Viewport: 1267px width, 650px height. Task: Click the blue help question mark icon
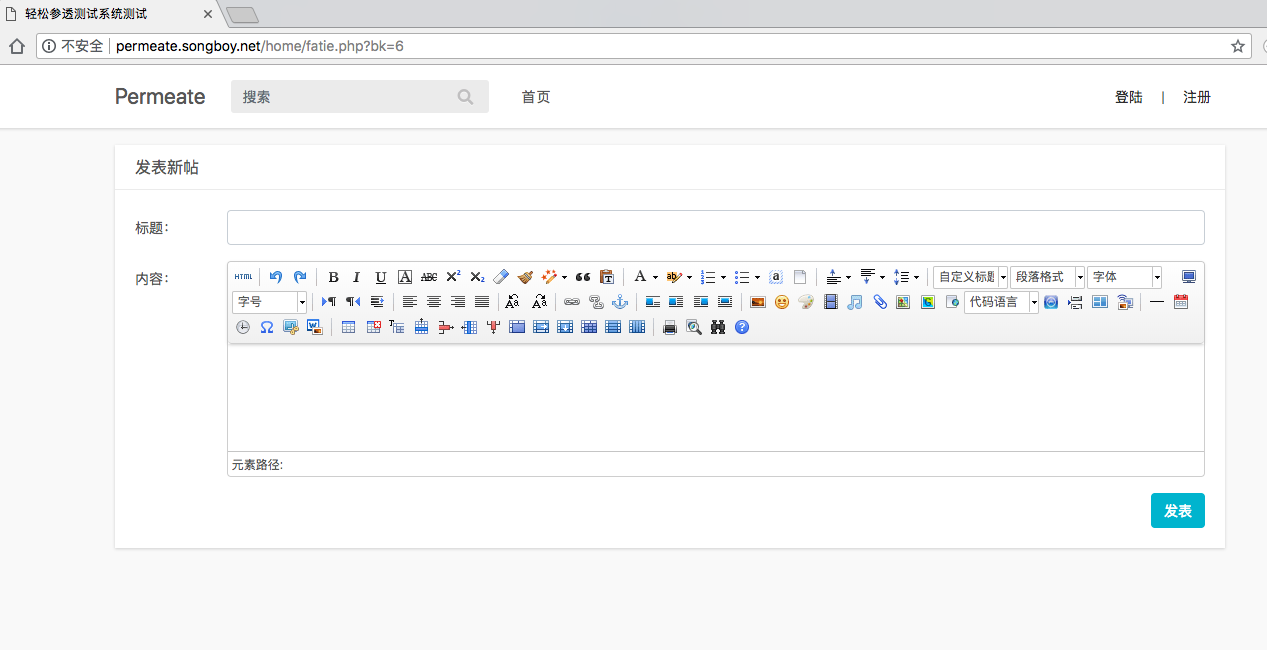tap(742, 327)
